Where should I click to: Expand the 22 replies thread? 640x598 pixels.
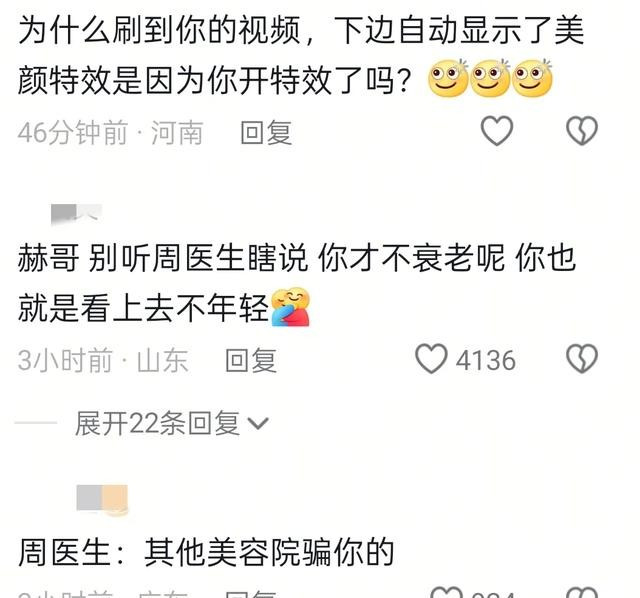click(171, 423)
